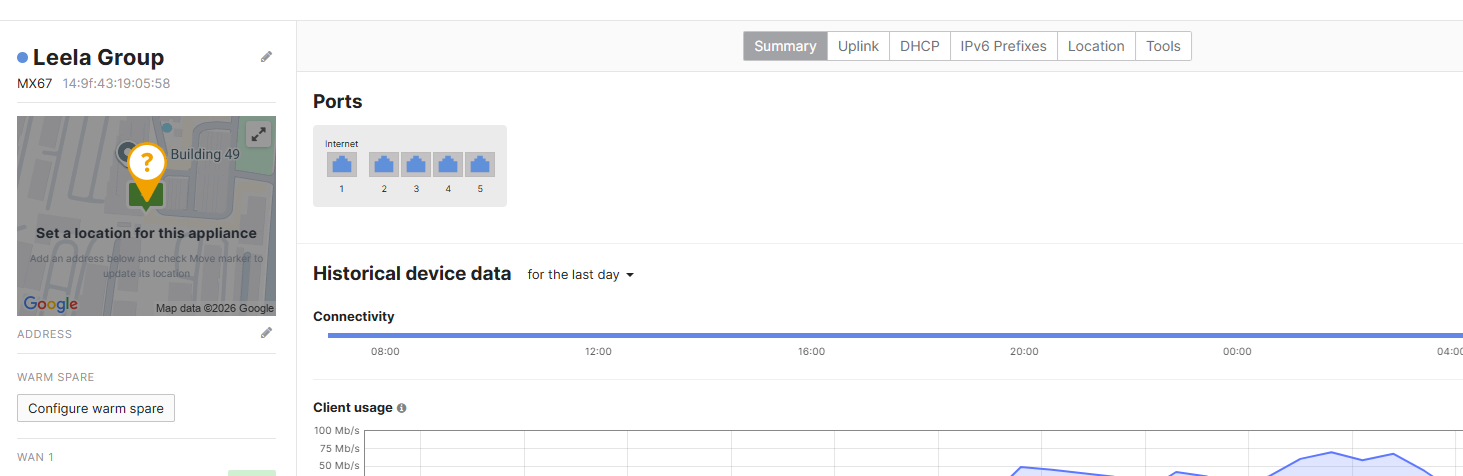Select Internet port 1 icon

click(x=341, y=165)
